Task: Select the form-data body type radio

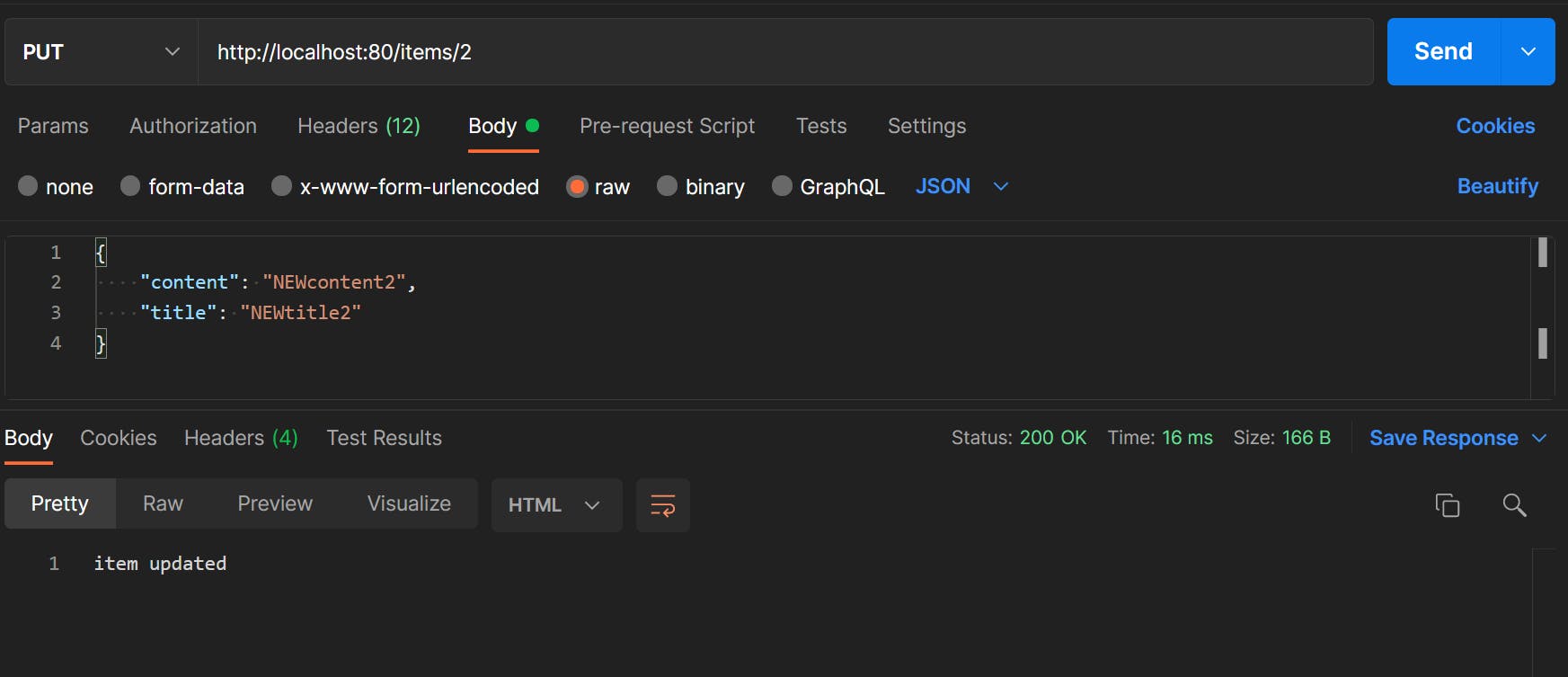Action: point(130,186)
